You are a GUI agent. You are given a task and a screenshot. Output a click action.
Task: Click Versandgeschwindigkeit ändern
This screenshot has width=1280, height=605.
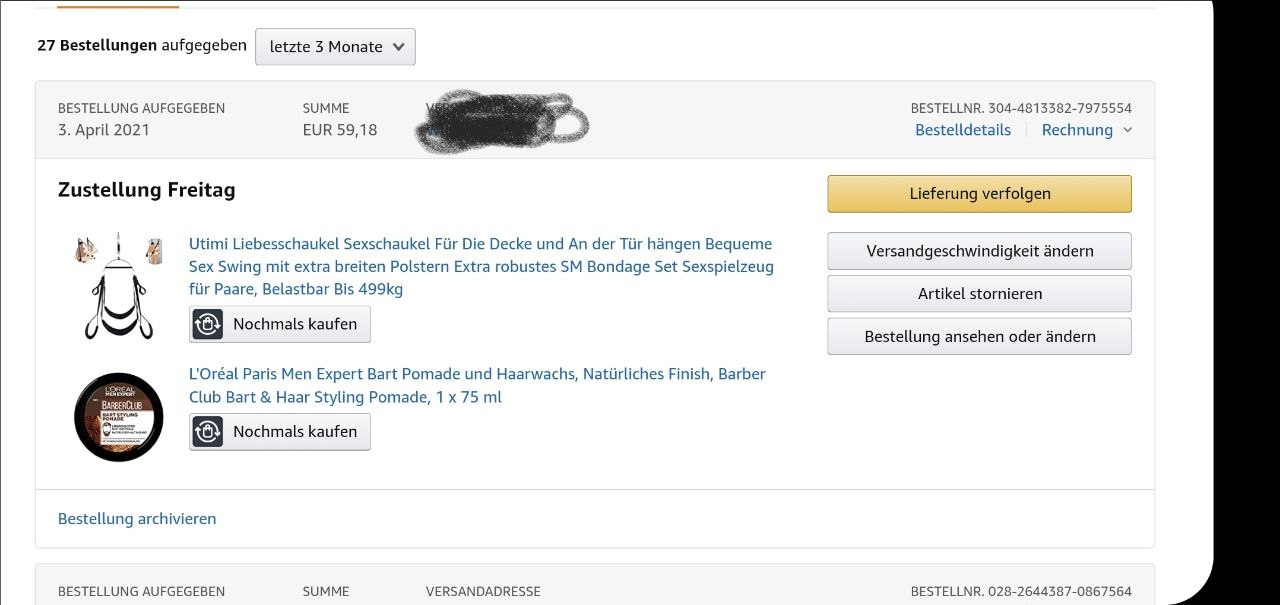[x=979, y=251]
